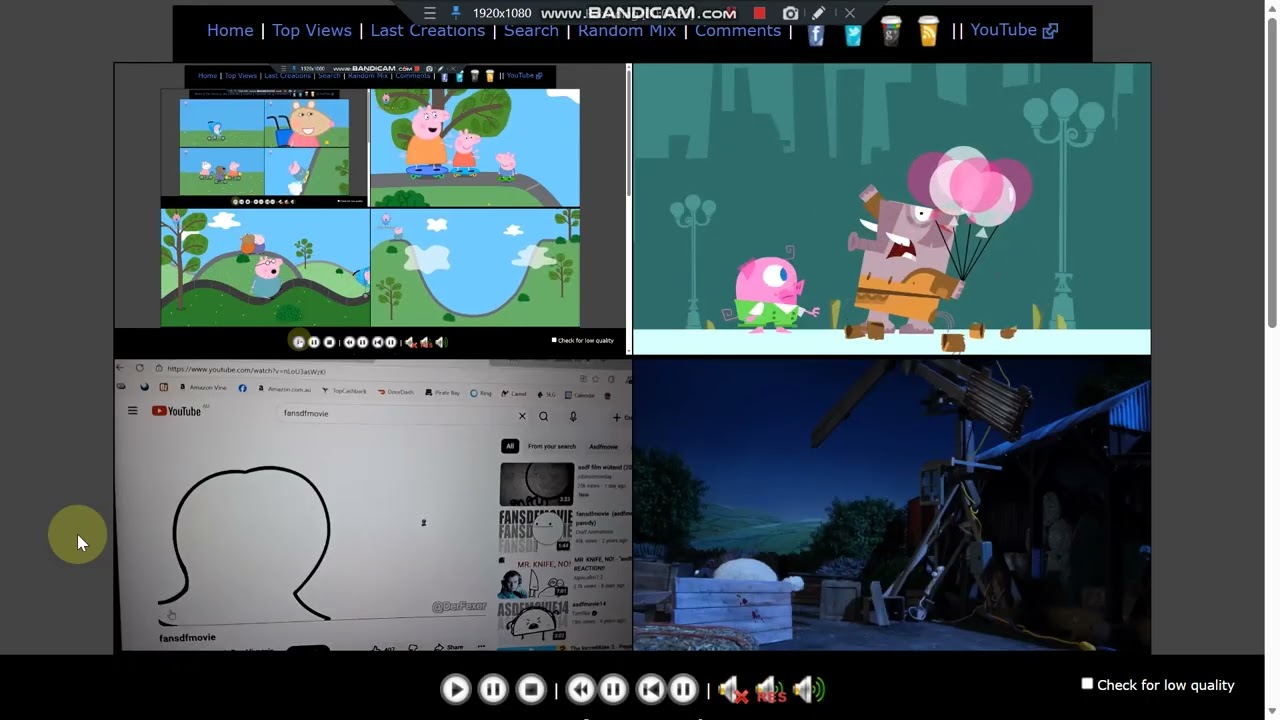Activate the Bandicam pencil drawing tool
Viewport: 1280px width, 720px height.
(x=819, y=13)
